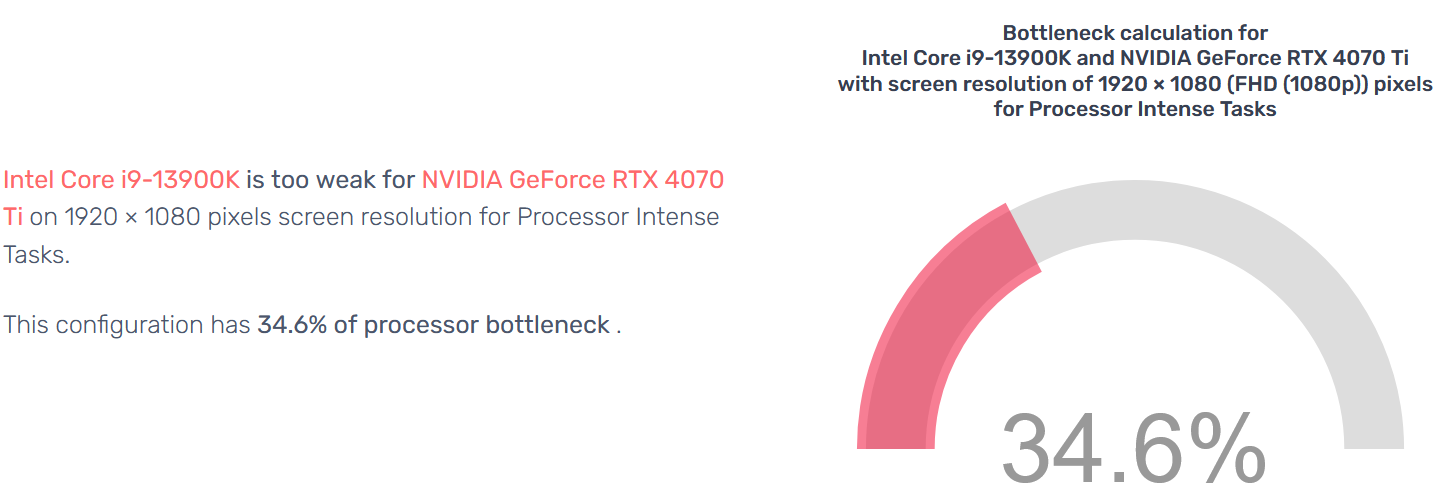Click the NVIDIA GeForce RTX 4070 link
Image resolution: width=1455 pixels, height=496 pixels.
point(572,180)
